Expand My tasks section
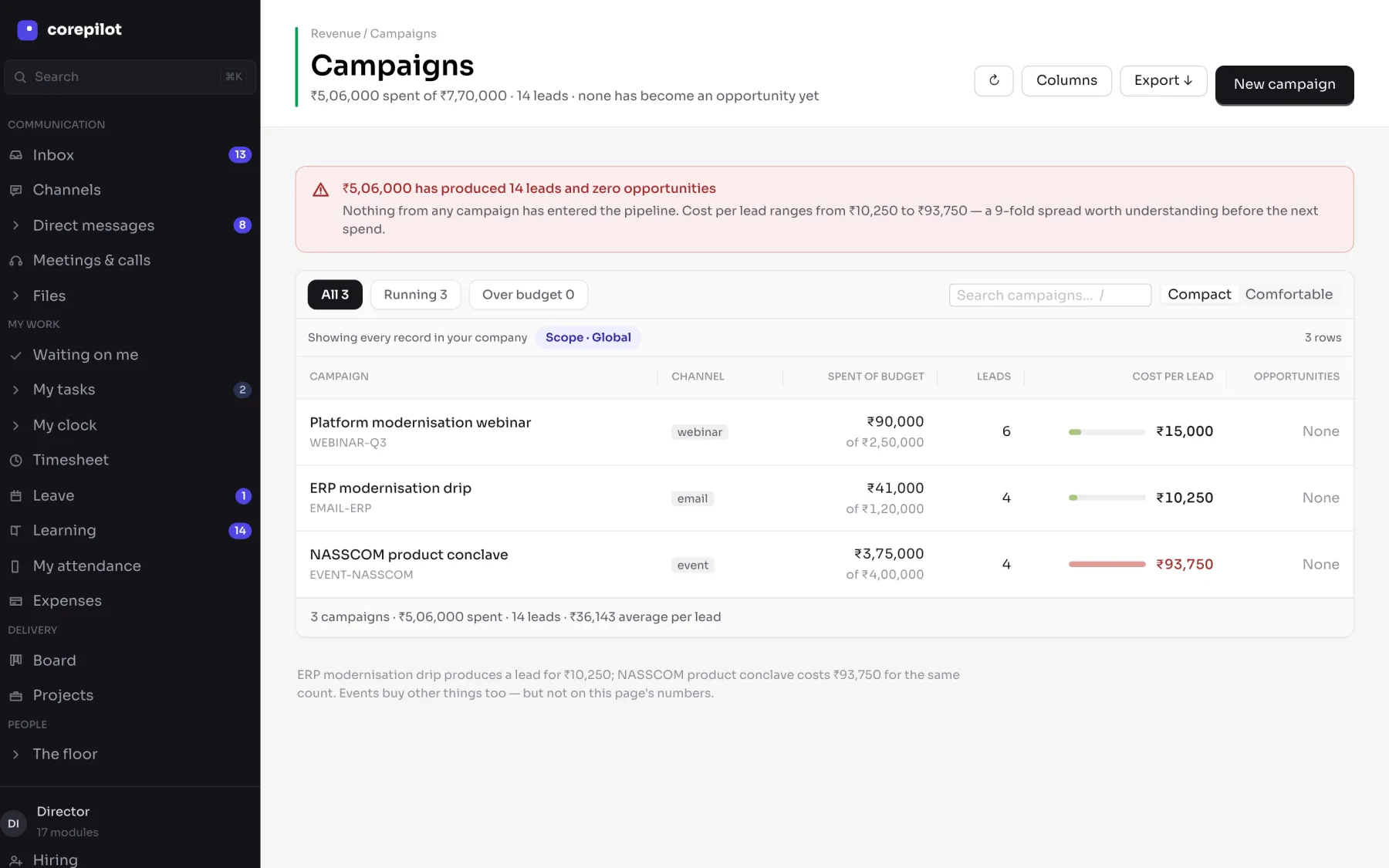Viewport: 1389px width, 868px height. [x=15, y=390]
